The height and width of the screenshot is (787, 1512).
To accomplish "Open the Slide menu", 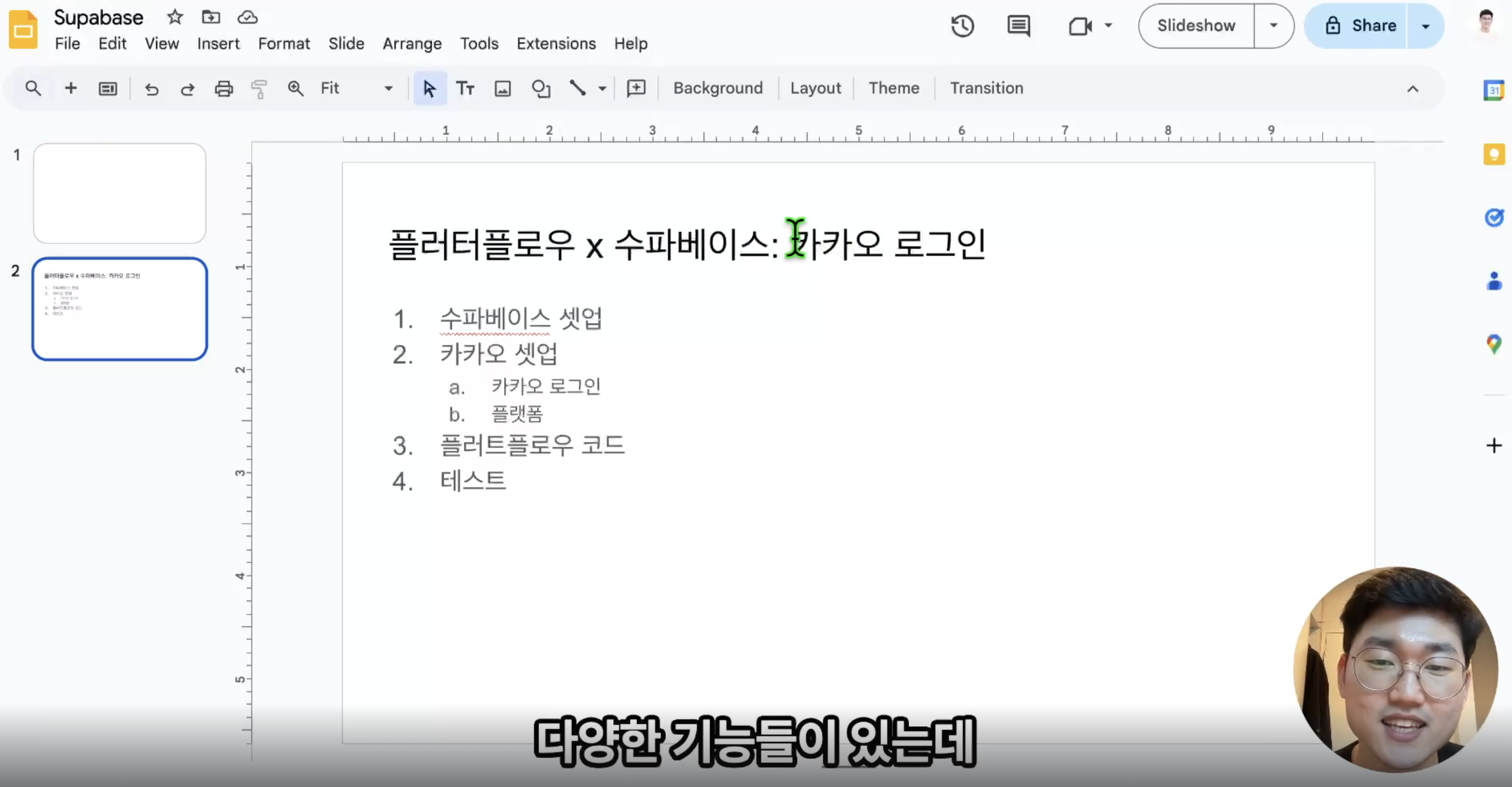I will pos(346,43).
